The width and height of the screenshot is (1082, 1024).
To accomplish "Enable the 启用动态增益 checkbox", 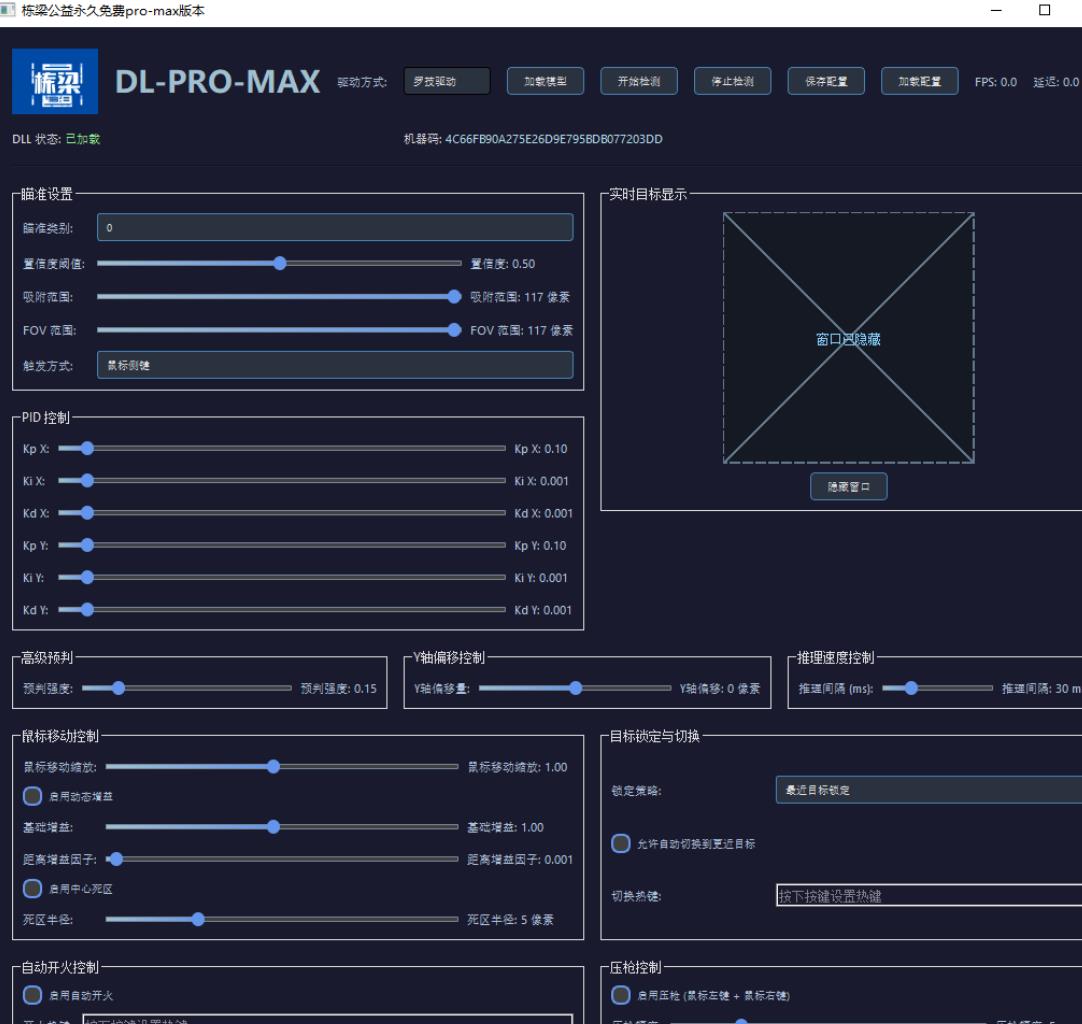I will coord(33,797).
